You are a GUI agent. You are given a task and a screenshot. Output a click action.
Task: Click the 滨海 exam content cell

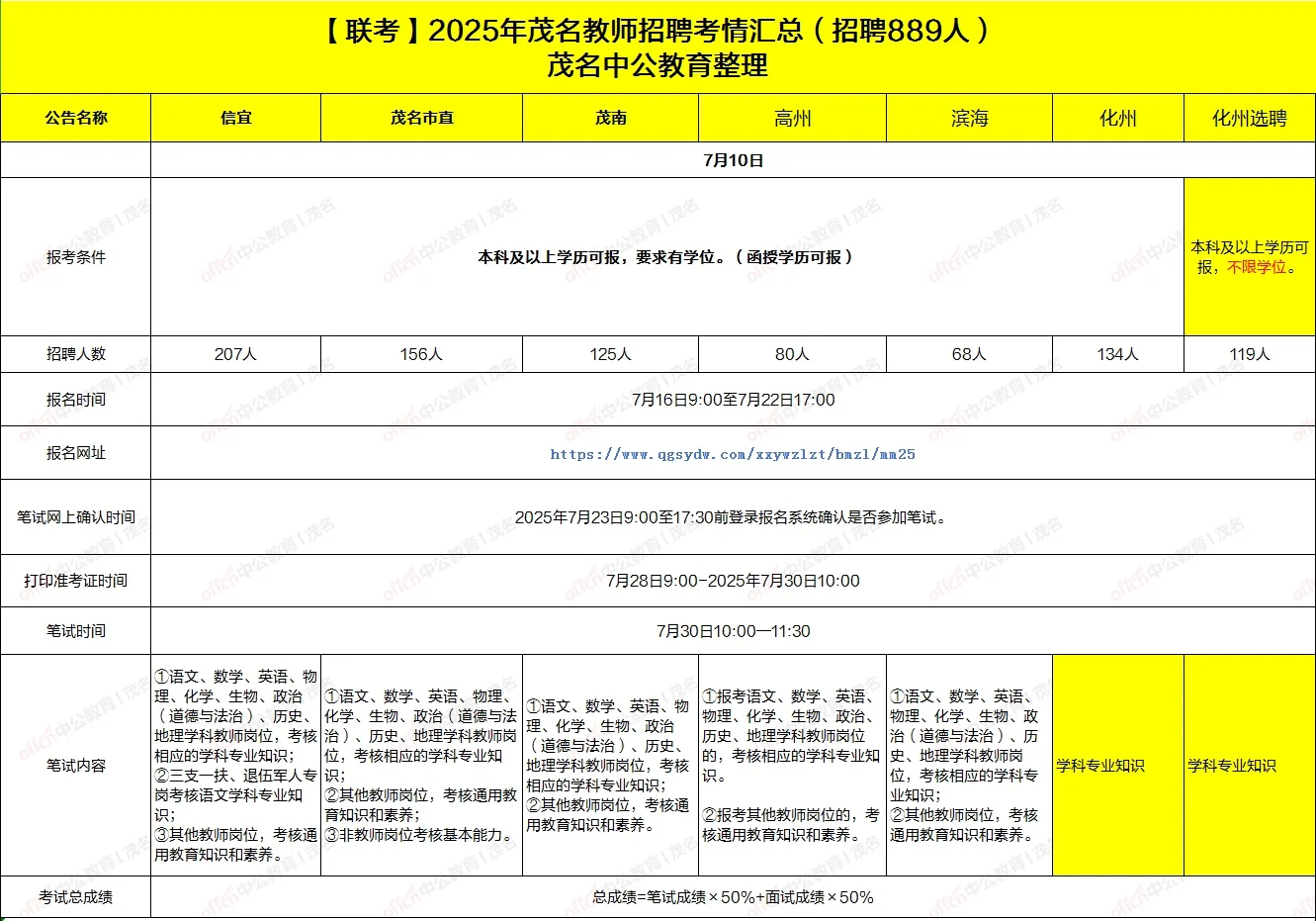(970, 766)
